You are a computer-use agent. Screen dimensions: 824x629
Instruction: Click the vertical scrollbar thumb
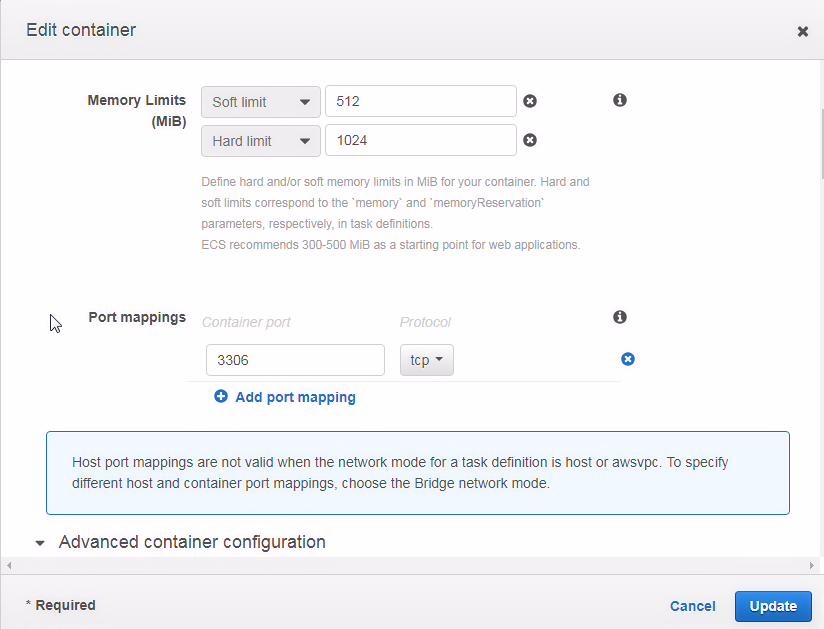click(822, 145)
